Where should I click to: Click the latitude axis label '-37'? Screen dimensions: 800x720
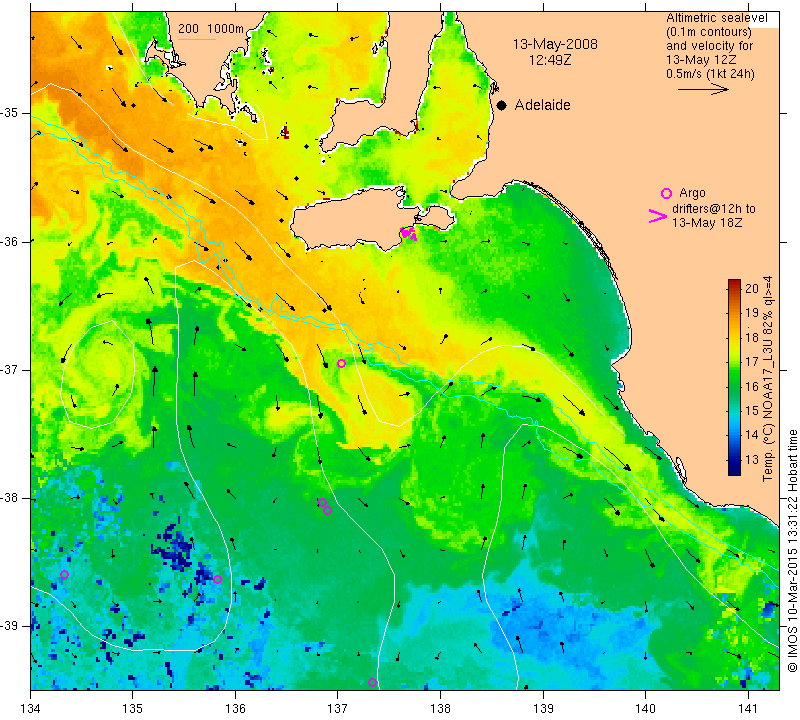[10, 369]
